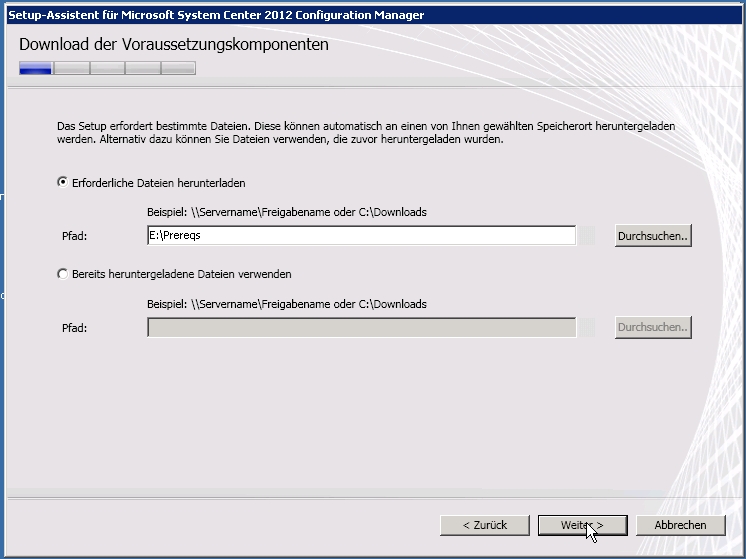Click the greyed-out path field for downloaded files
This screenshot has height=559, width=746.
(361, 327)
